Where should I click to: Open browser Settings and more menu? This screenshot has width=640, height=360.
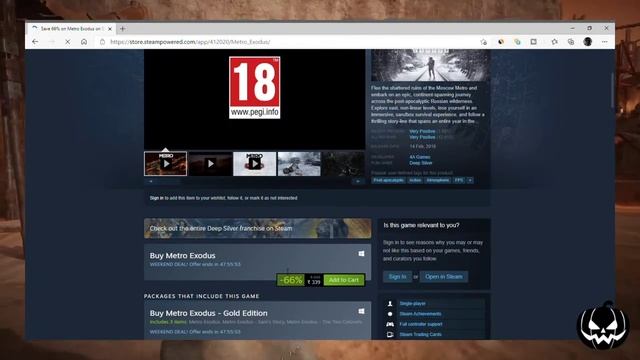(604, 42)
